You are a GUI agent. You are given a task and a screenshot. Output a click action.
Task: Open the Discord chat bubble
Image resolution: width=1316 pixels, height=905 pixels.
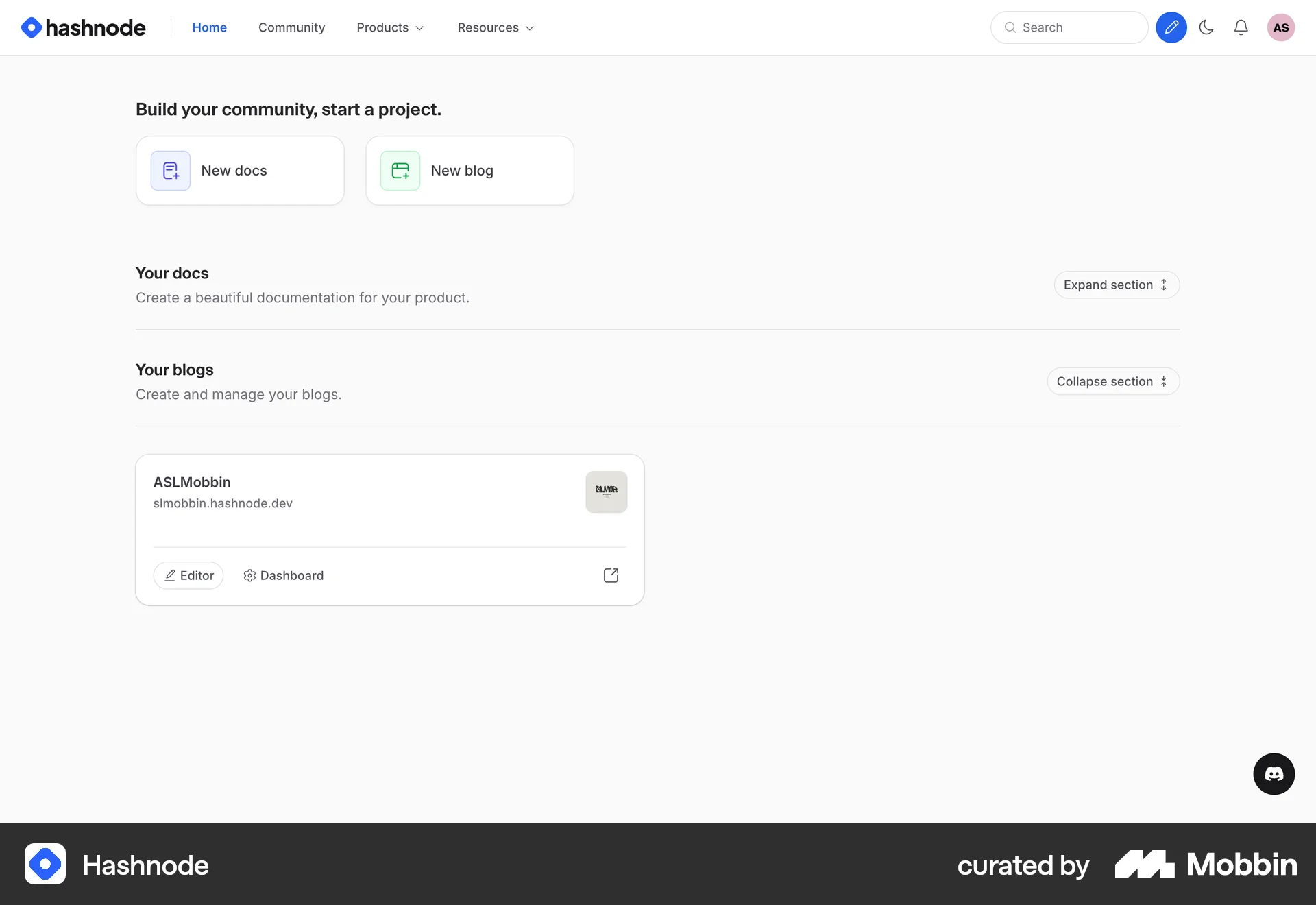(1274, 773)
